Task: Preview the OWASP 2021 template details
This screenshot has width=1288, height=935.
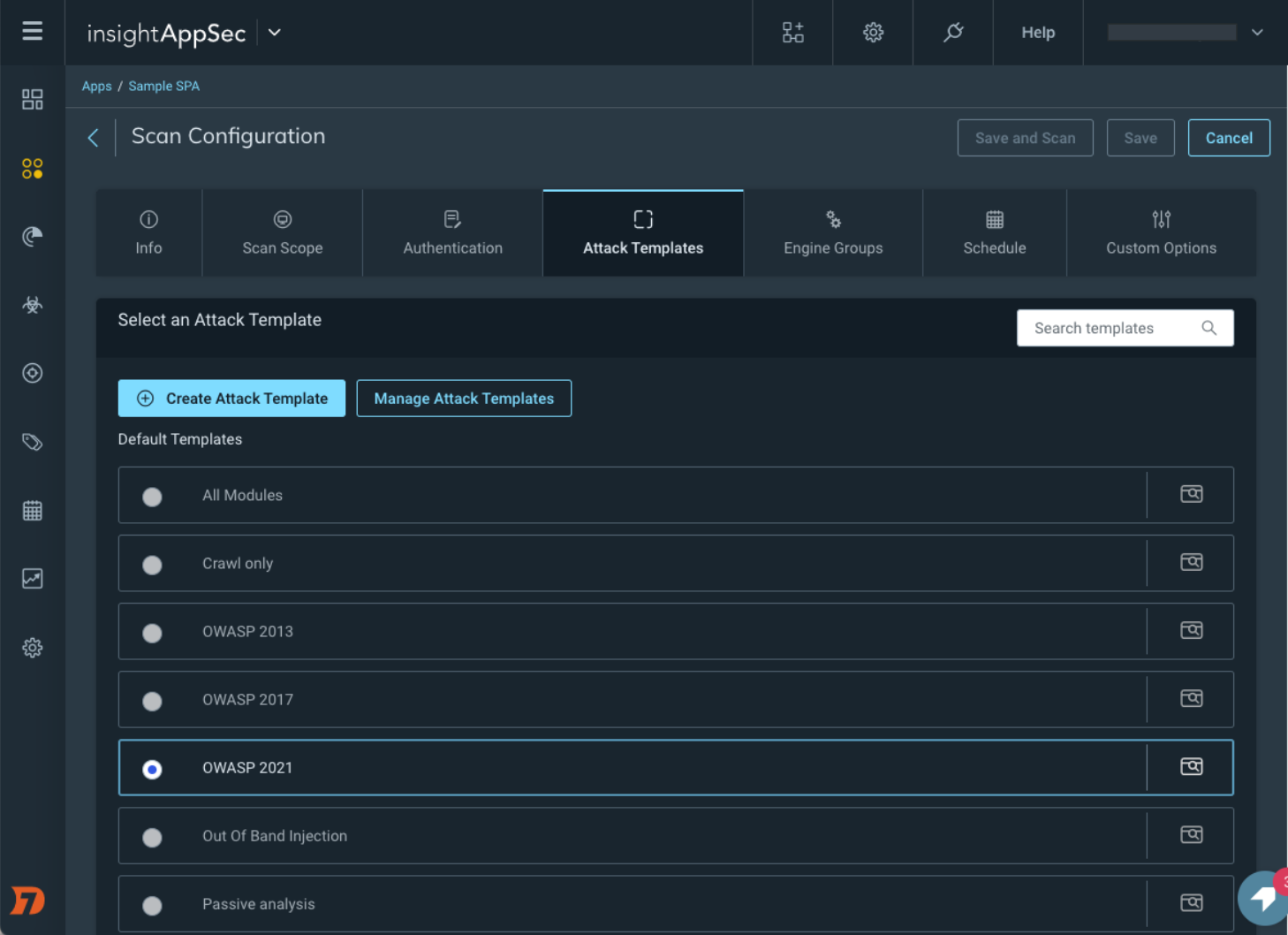Action: (x=1192, y=766)
